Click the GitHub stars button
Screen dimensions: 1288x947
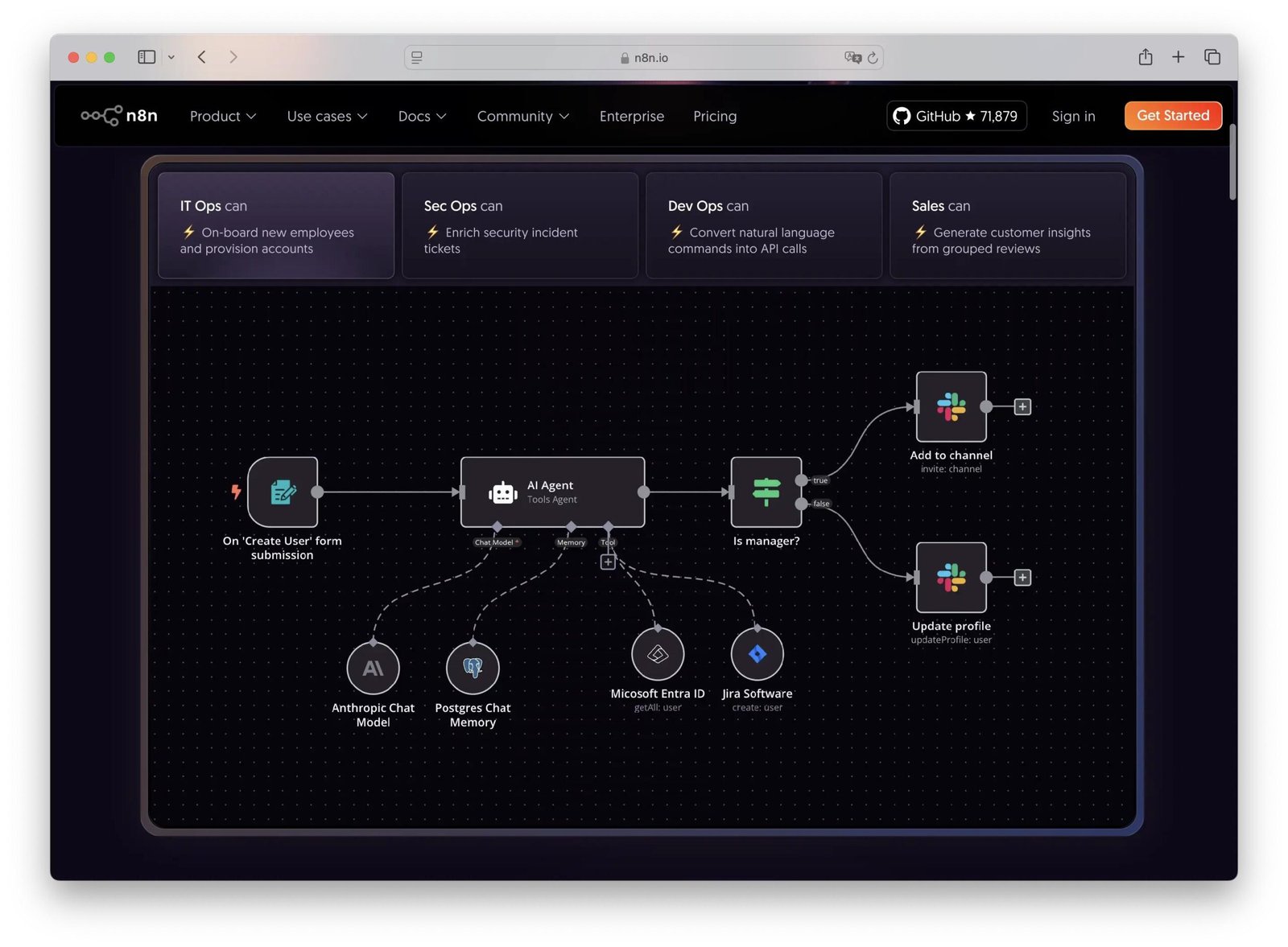tap(956, 116)
